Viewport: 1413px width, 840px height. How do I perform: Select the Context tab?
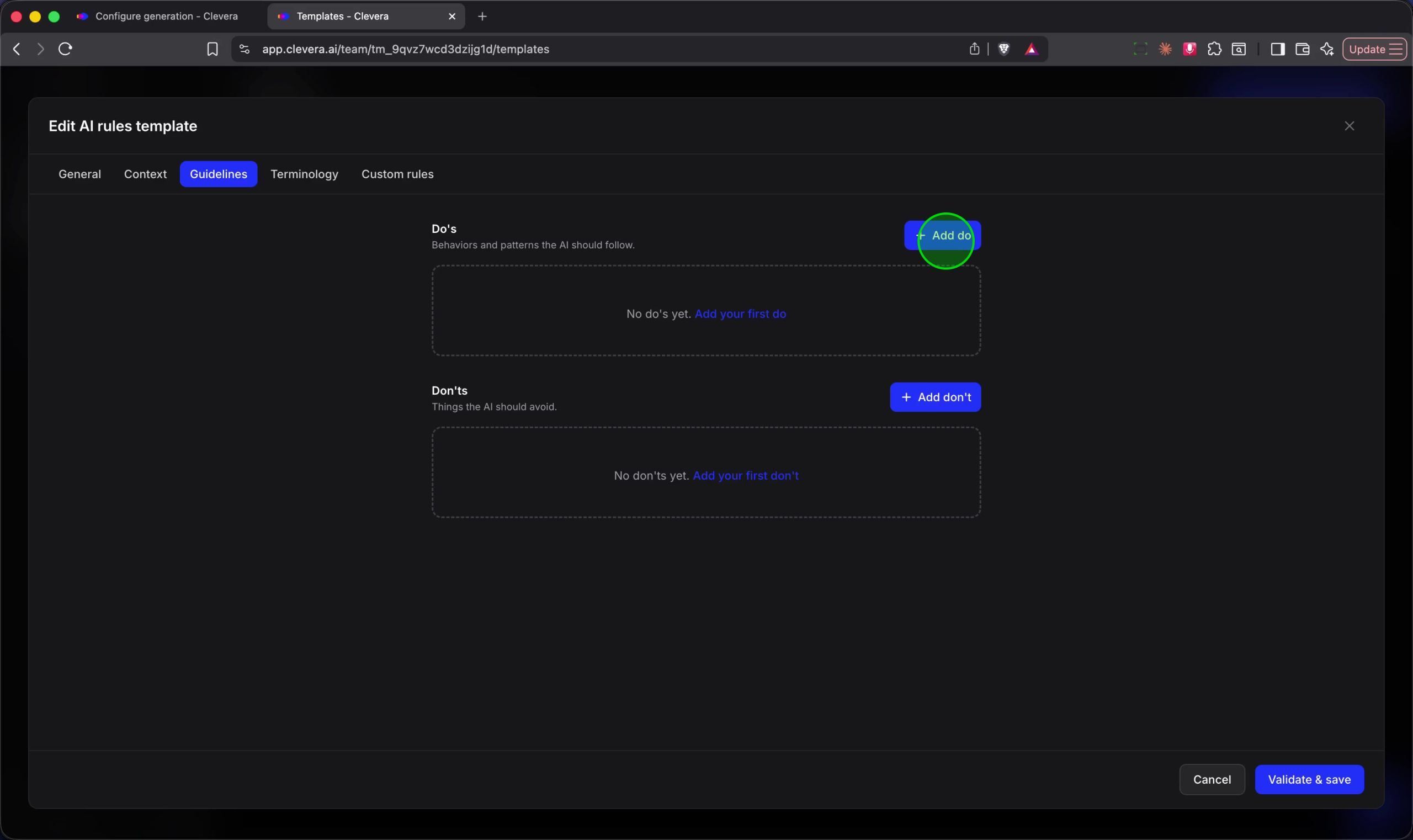[x=146, y=174]
